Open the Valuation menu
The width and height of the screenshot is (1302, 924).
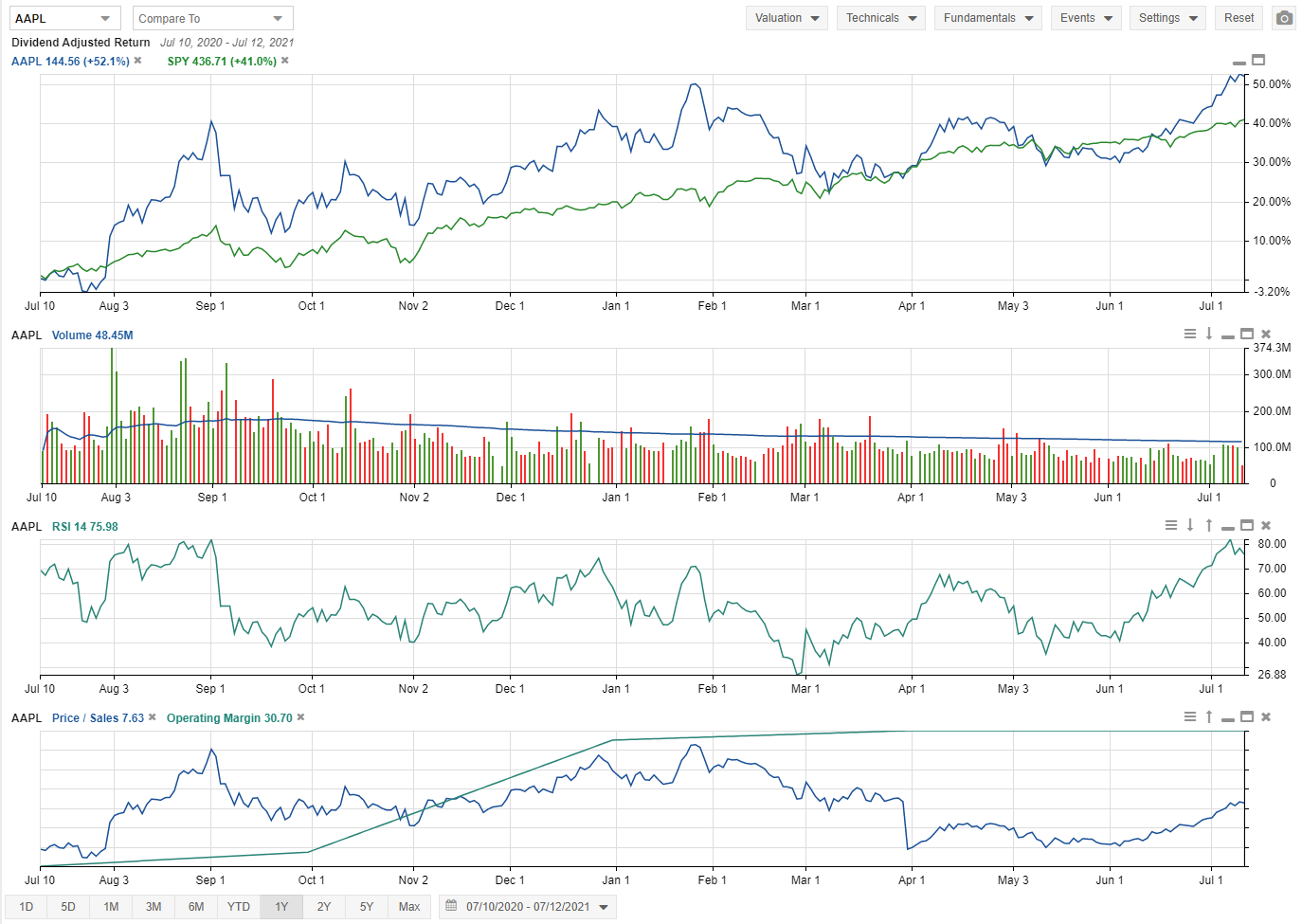pyautogui.click(x=787, y=18)
